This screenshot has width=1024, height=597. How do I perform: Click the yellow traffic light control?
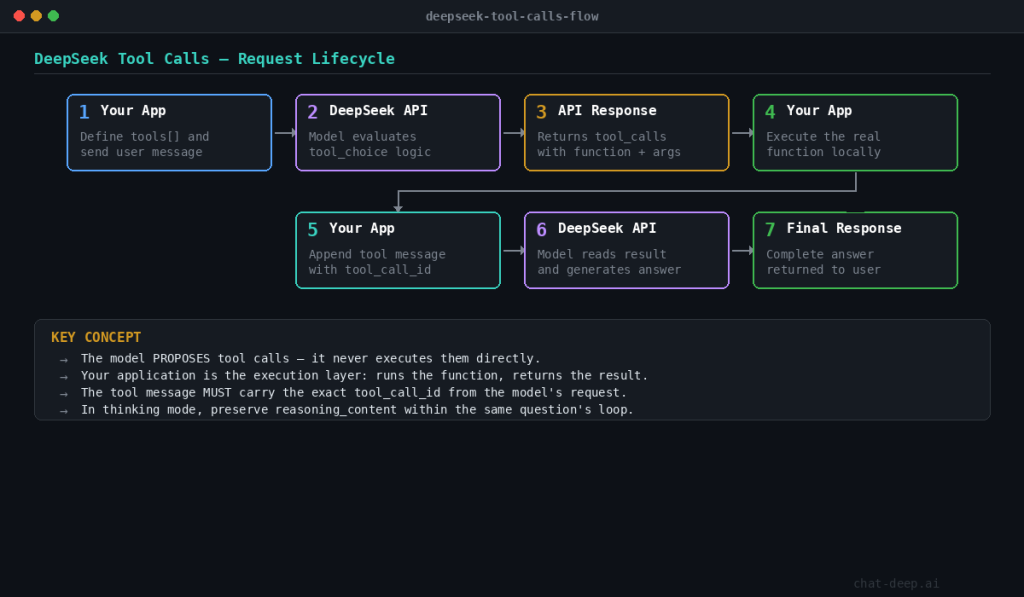[x=35, y=15]
